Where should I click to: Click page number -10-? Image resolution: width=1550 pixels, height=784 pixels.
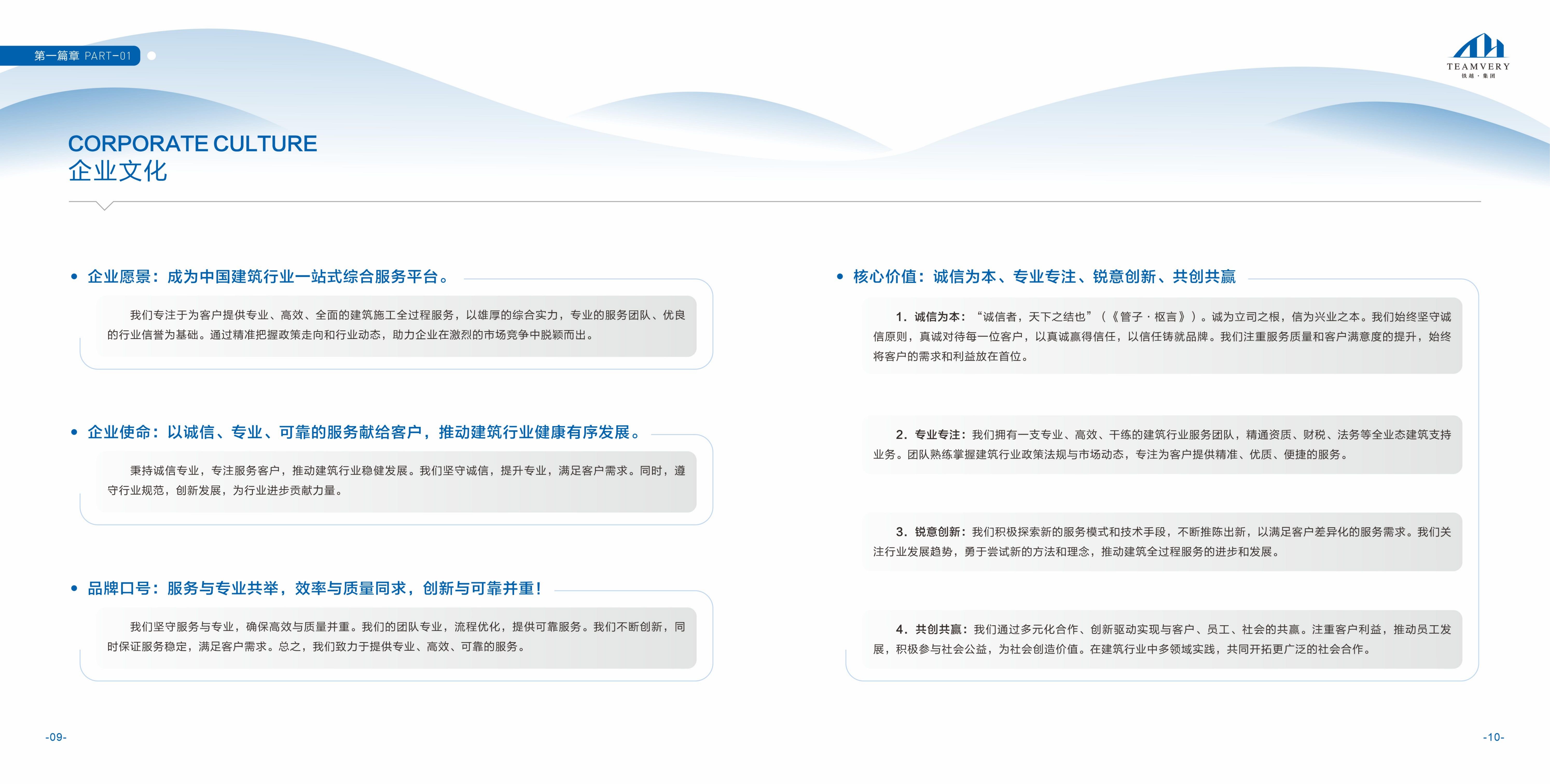[x=1493, y=737]
